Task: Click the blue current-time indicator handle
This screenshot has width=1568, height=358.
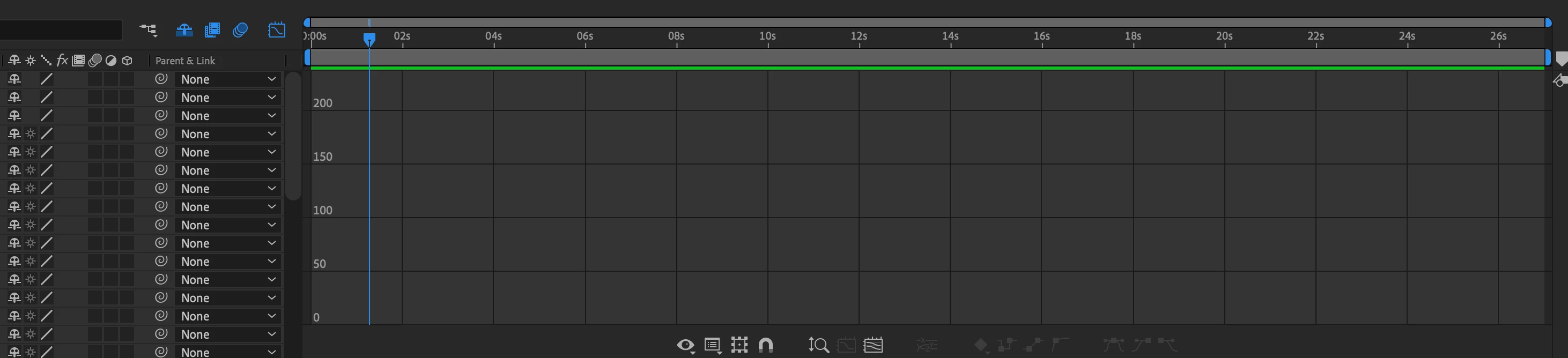Action: coord(369,40)
